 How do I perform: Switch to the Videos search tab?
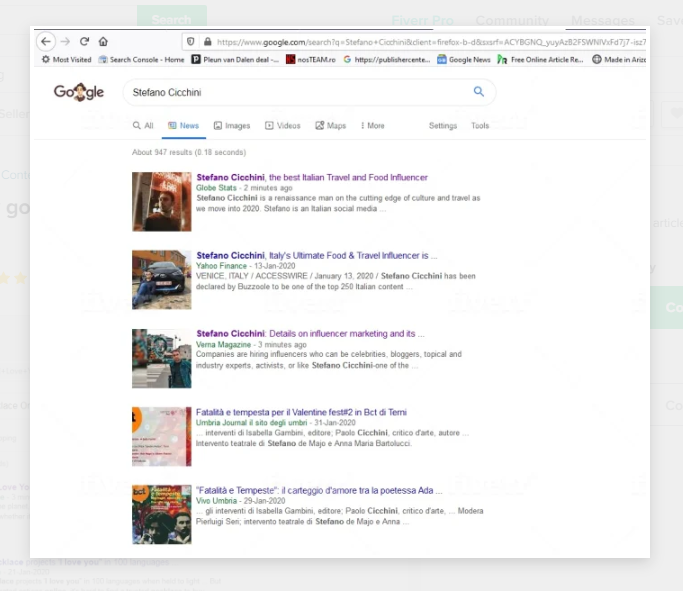click(x=283, y=126)
